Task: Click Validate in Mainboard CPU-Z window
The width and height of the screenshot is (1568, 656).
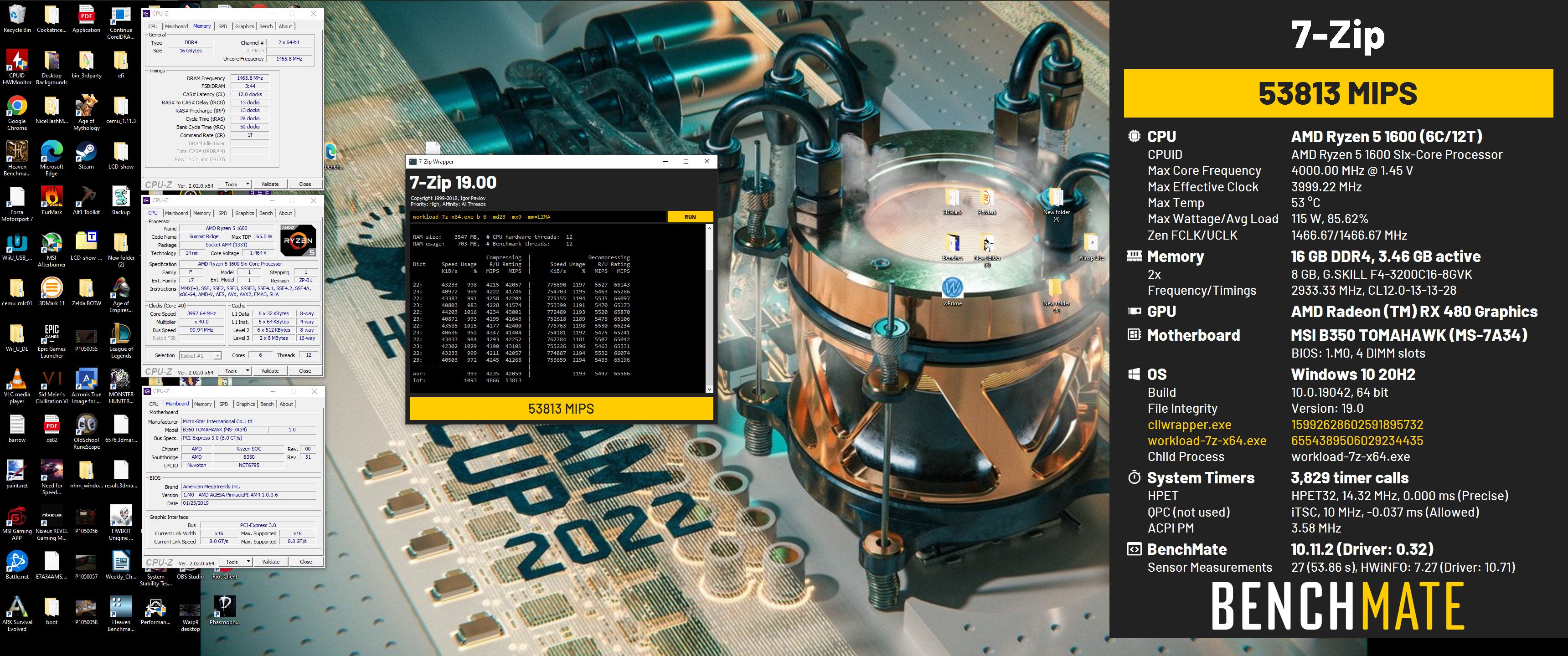Action: 271,562
